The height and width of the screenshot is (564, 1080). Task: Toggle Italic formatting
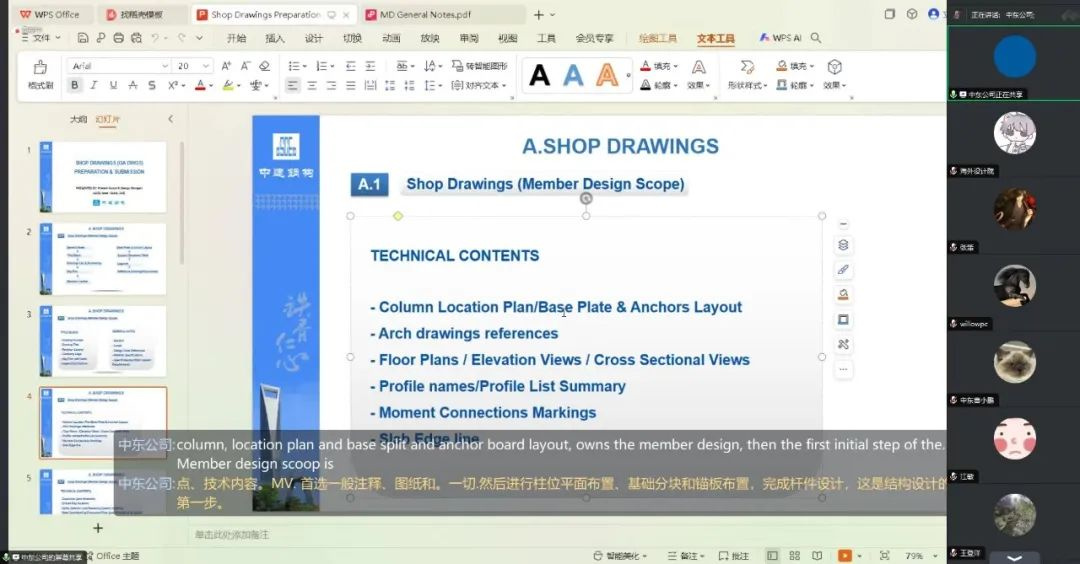click(94, 85)
